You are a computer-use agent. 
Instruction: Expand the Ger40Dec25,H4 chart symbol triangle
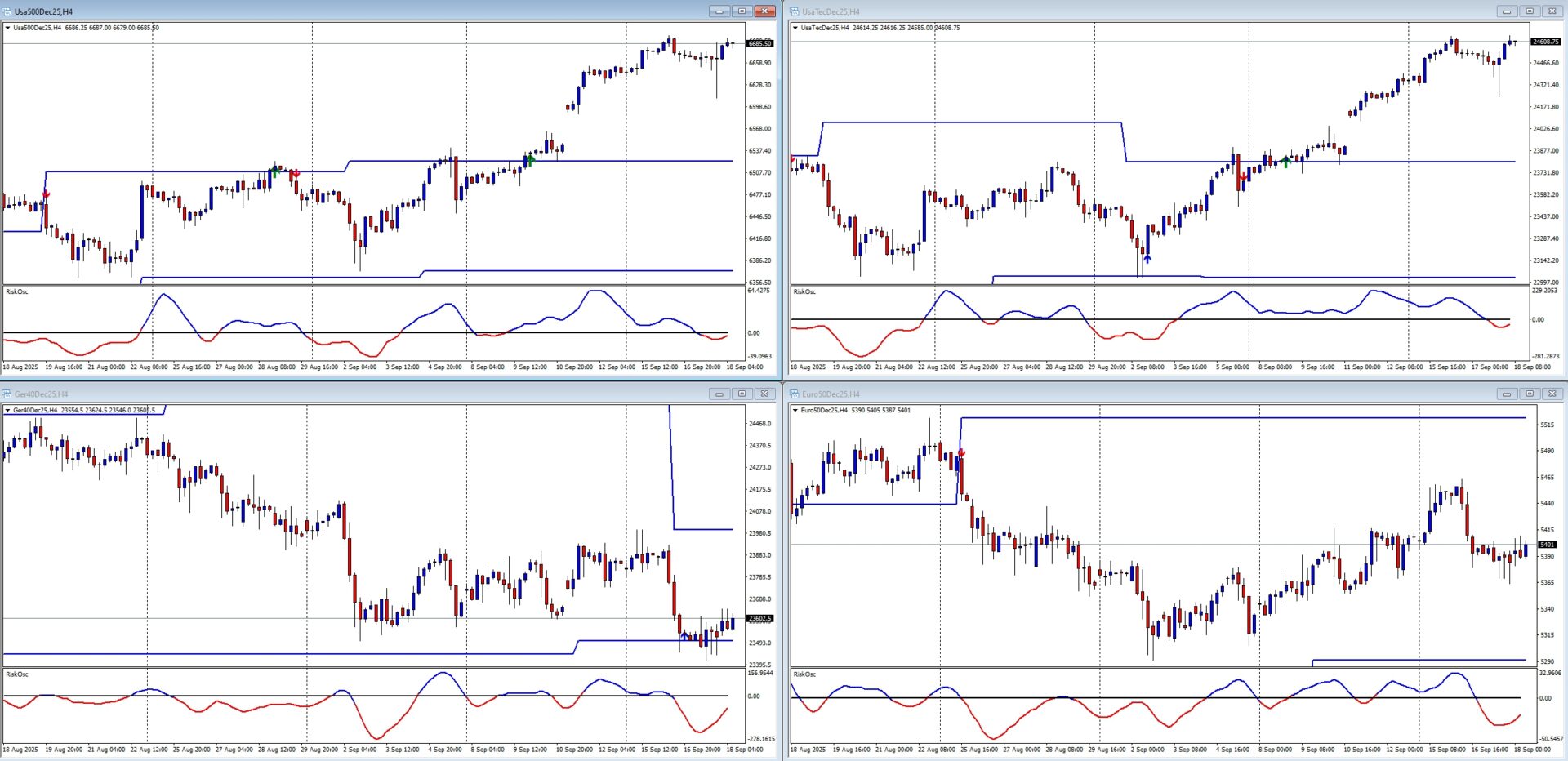8,410
